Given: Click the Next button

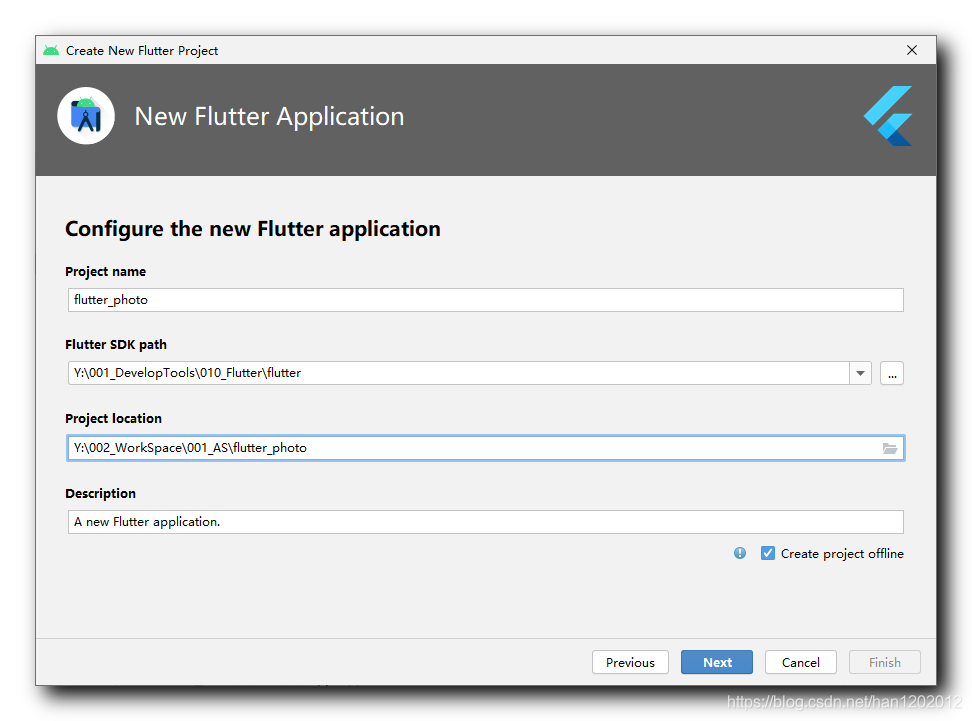Looking at the screenshot, I should 717,662.
